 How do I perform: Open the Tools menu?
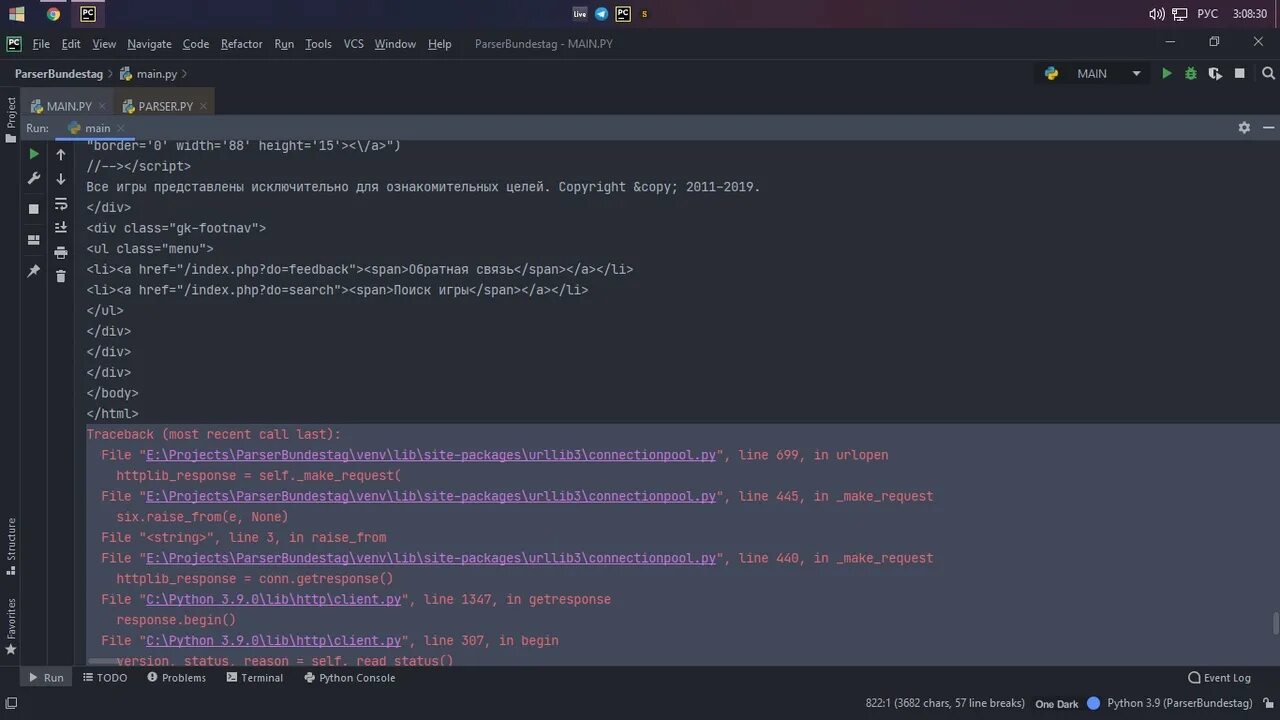pos(319,44)
